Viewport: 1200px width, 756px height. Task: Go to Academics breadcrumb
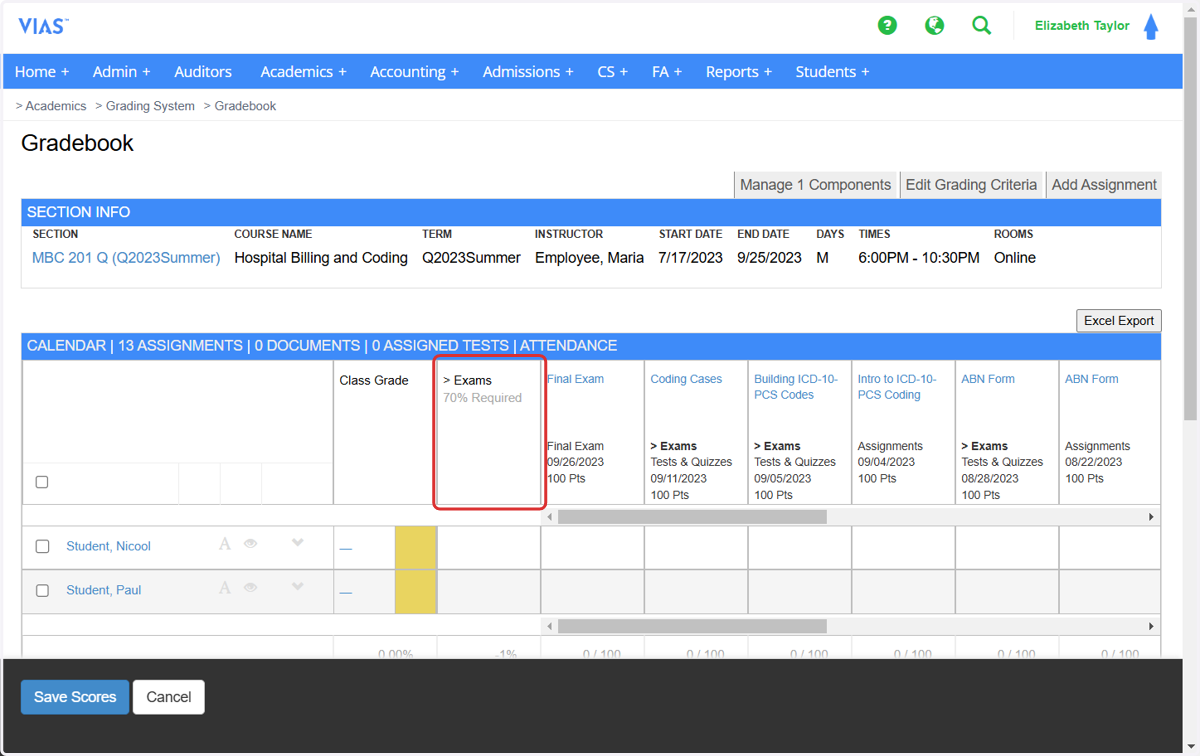(x=56, y=106)
